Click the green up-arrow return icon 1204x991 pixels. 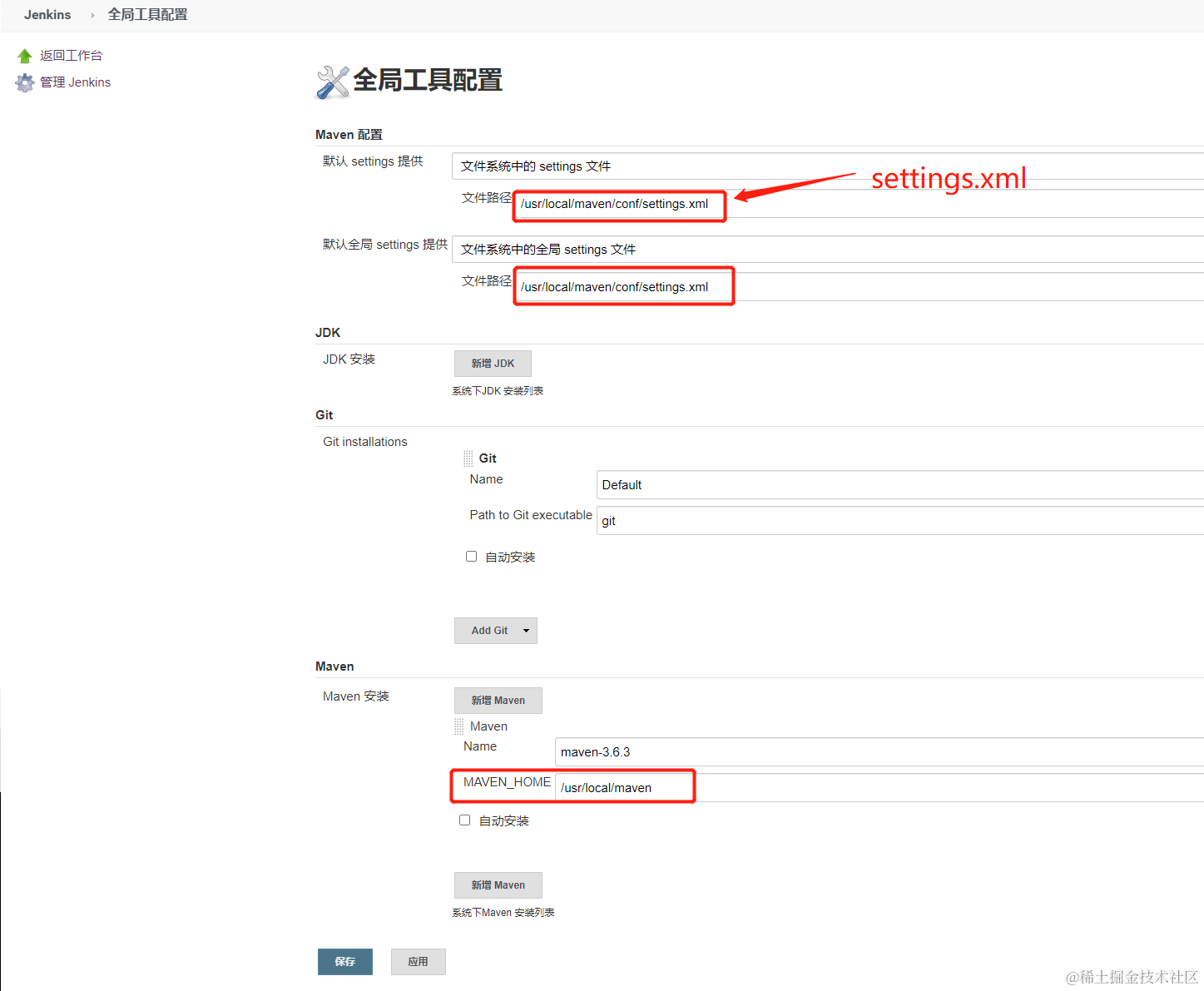[24, 56]
